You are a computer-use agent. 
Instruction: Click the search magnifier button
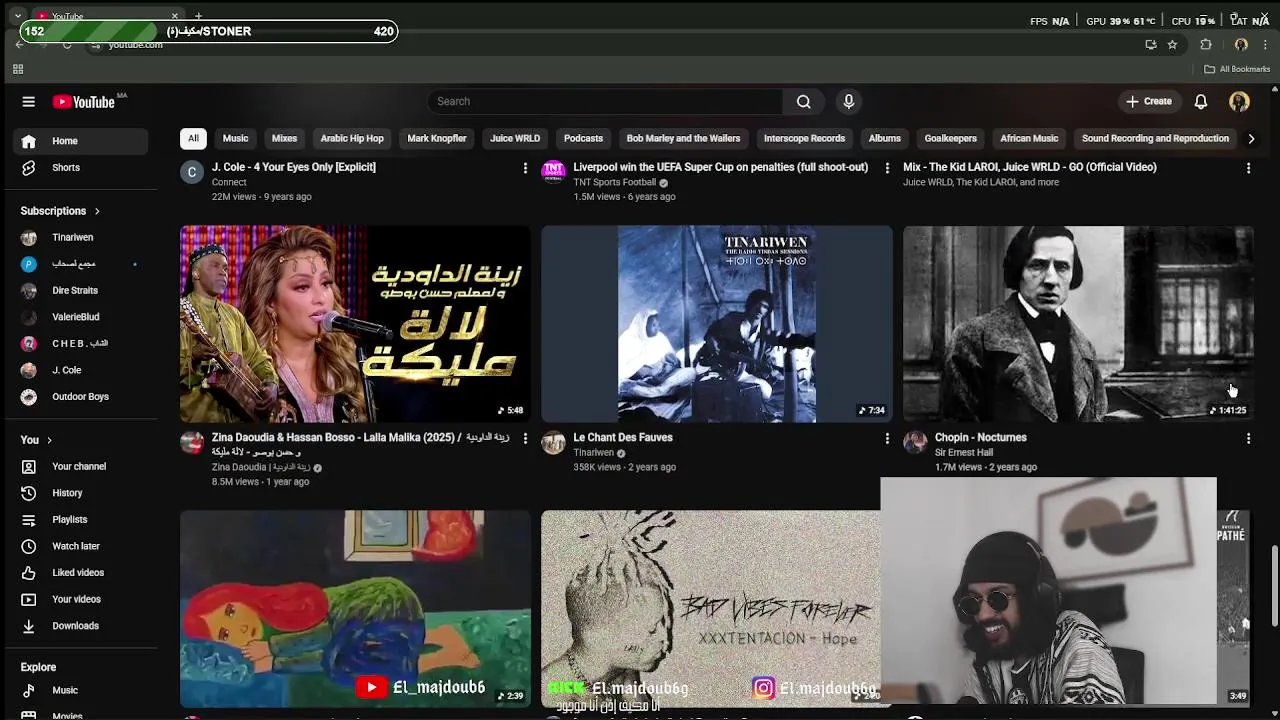[803, 101]
